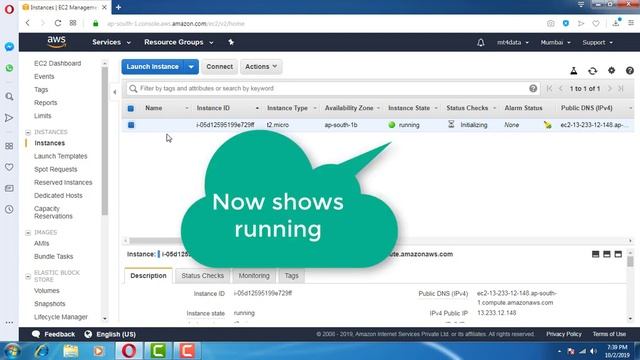Toggle select-all instances checkbox in header

point(131,109)
